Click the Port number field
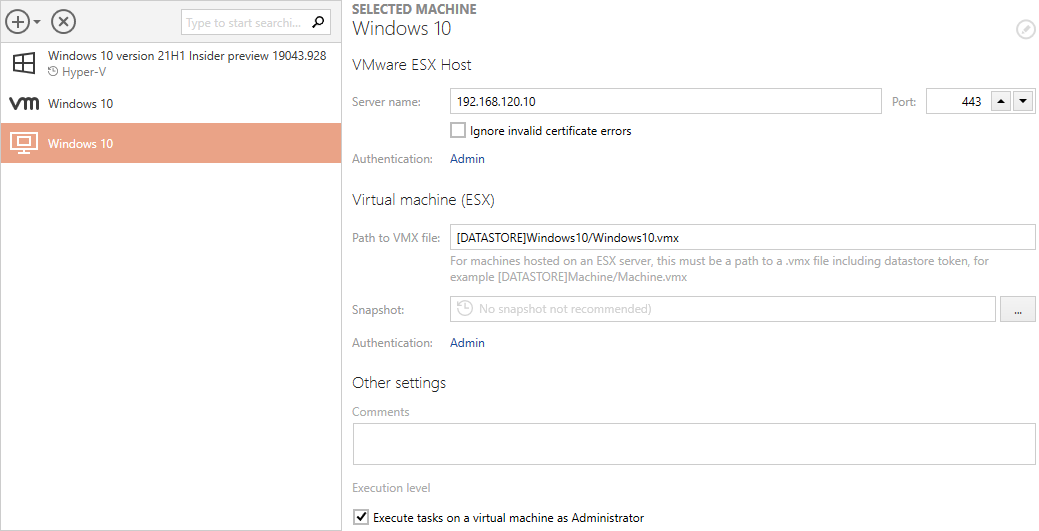 (x=957, y=101)
